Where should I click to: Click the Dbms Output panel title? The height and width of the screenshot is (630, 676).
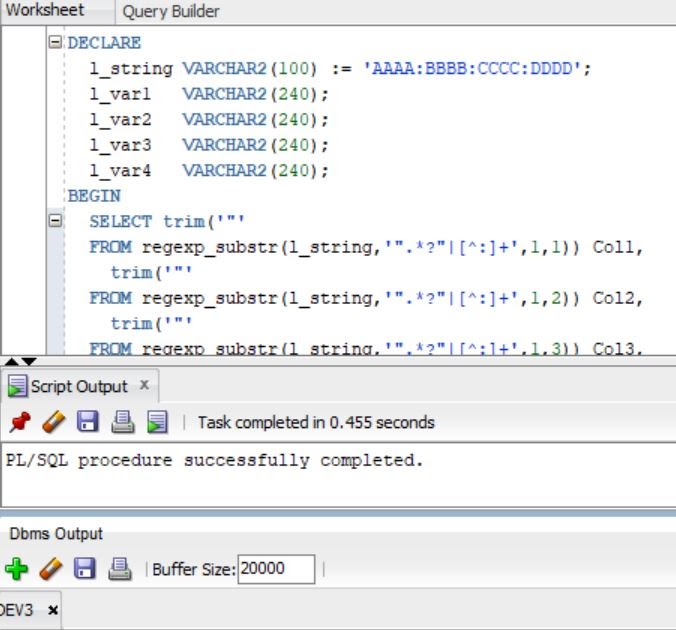pos(56,534)
